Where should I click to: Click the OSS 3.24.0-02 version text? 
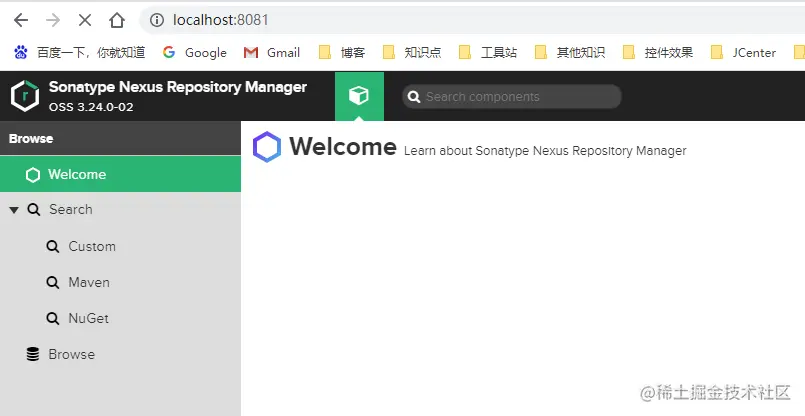pyautogui.click(x=91, y=107)
